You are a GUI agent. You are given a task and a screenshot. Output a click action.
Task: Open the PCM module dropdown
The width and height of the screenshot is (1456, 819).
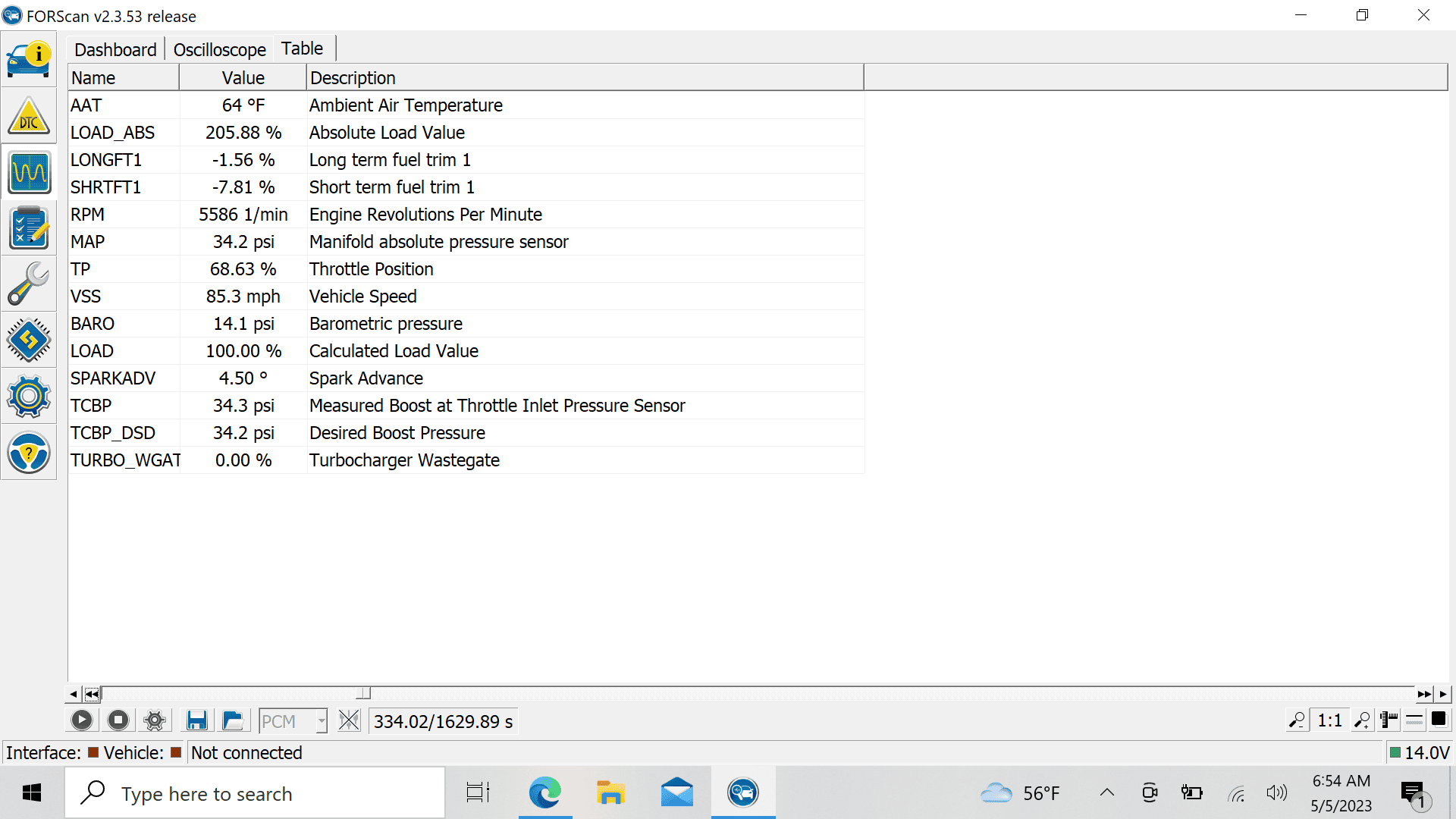[x=293, y=721]
